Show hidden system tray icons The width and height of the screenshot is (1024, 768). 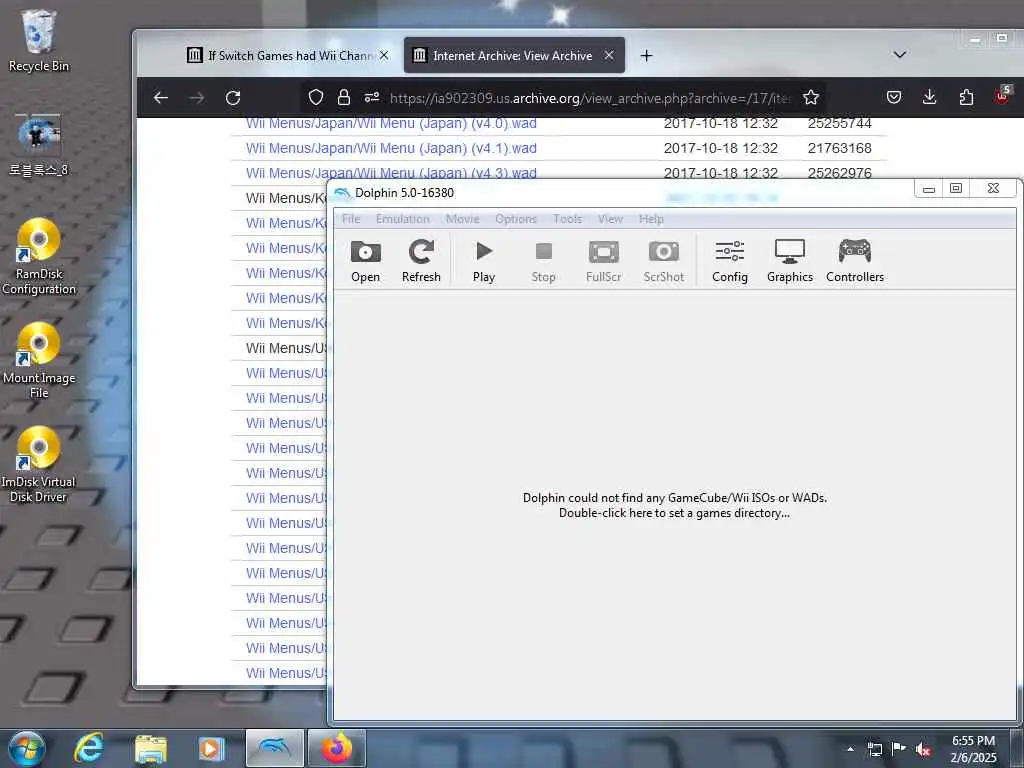tap(850, 749)
